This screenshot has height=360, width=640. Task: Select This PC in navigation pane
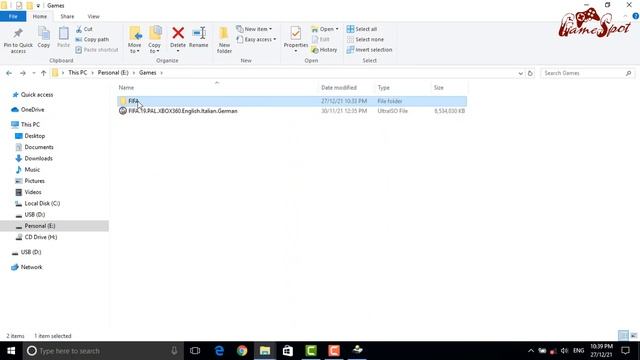click(30, 124)
